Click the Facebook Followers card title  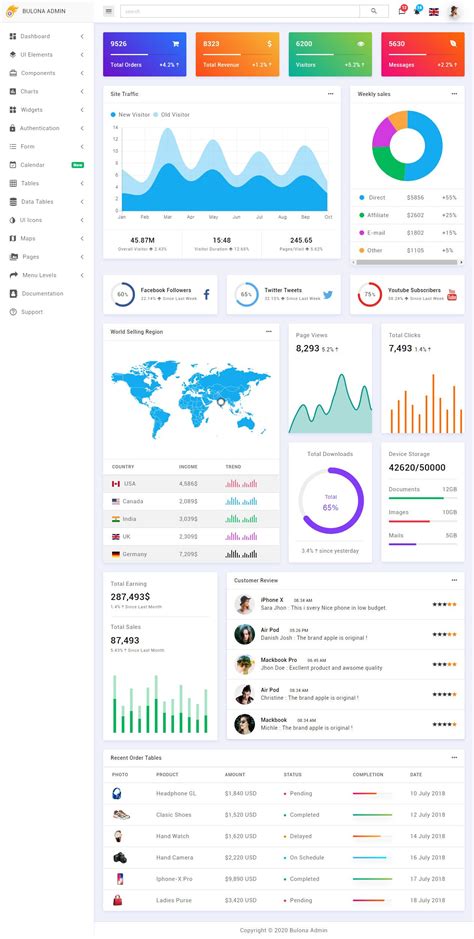[166, 290]
